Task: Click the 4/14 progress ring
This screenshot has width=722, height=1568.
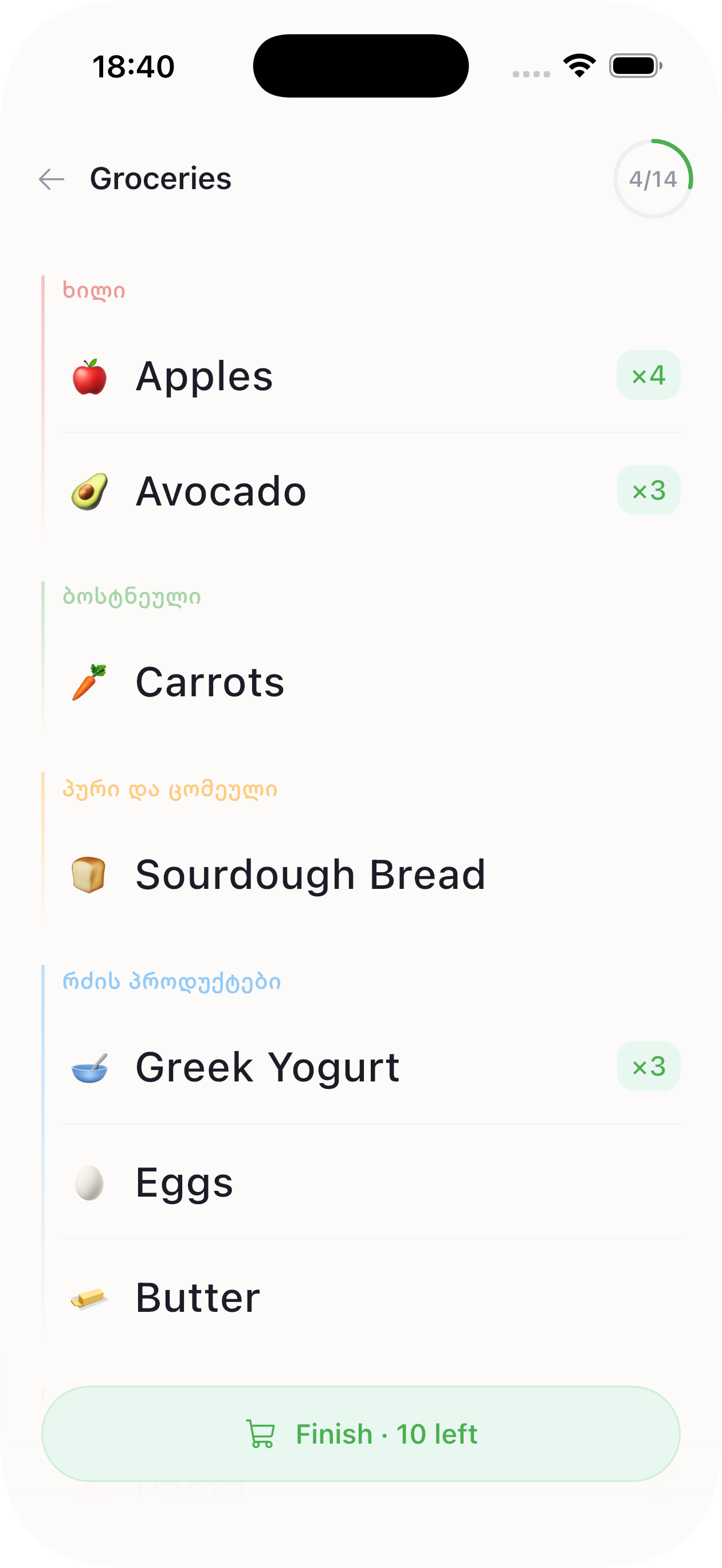Action: [653, 179]
